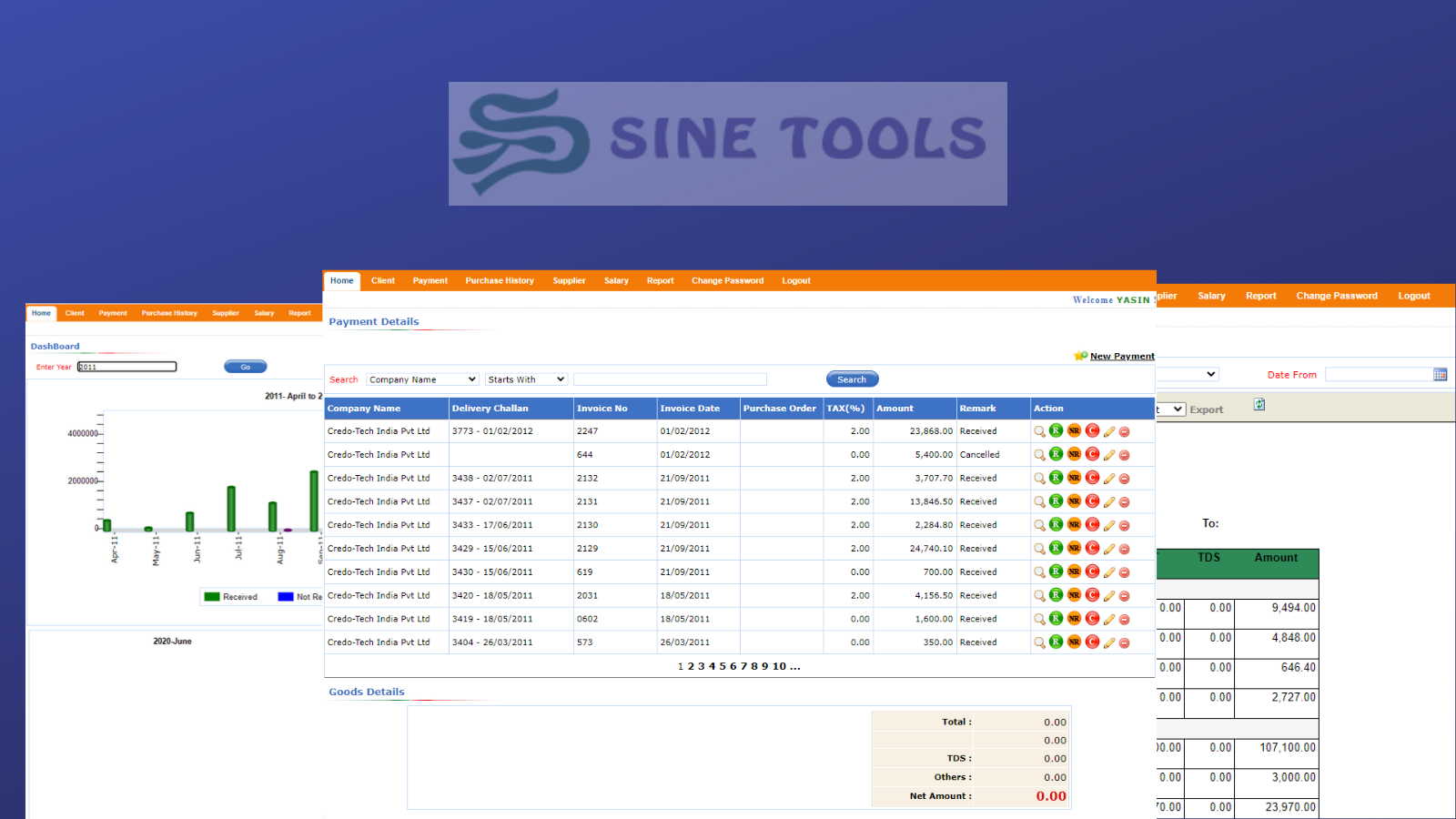Viewport: 1456px width, 819px height.
Task: Open the format dropdown beside Export
Action: pyautogui.click(x=1171, y=409)
